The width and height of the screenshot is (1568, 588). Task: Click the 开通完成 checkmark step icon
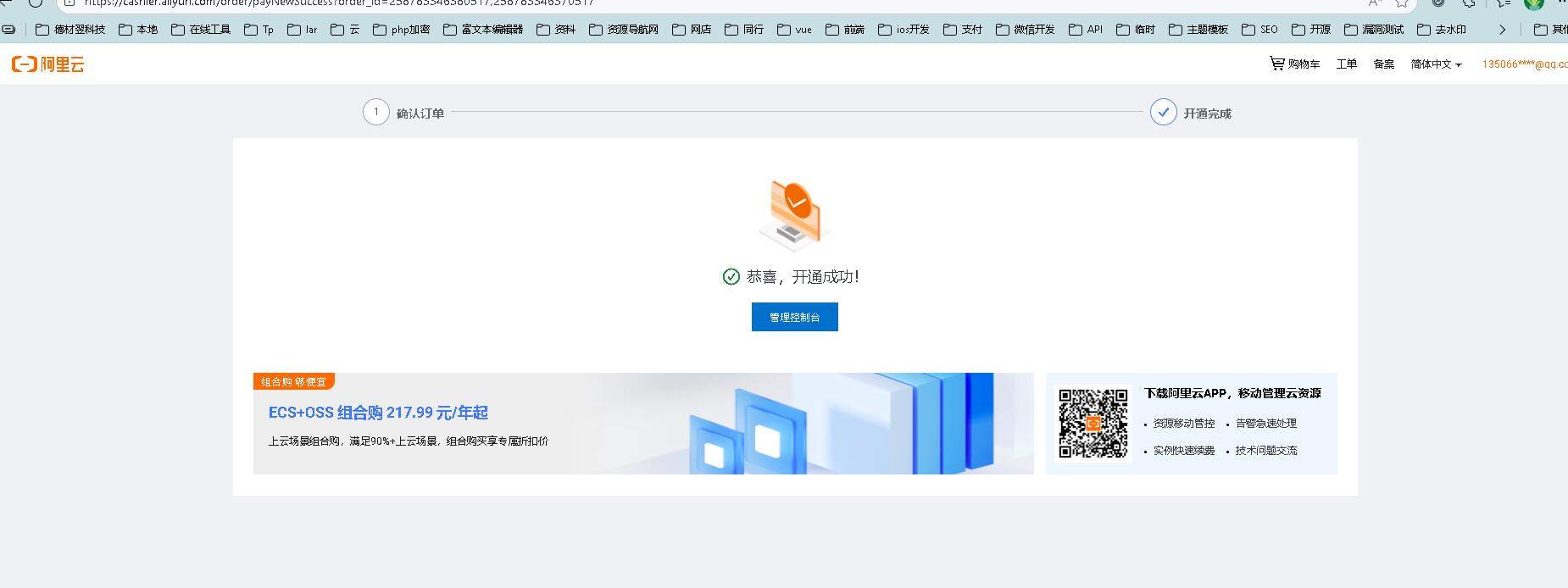[1163, 112]
